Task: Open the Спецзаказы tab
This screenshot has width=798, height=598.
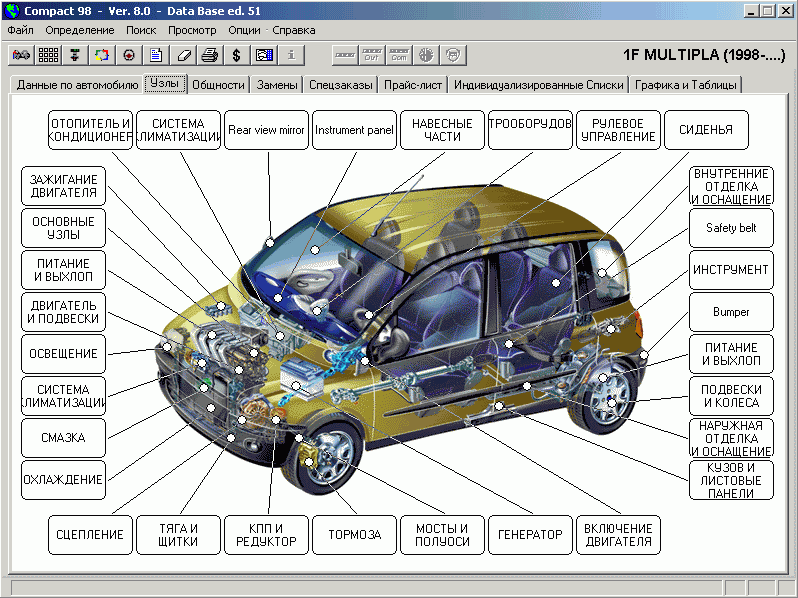Action: coord(340,84)
